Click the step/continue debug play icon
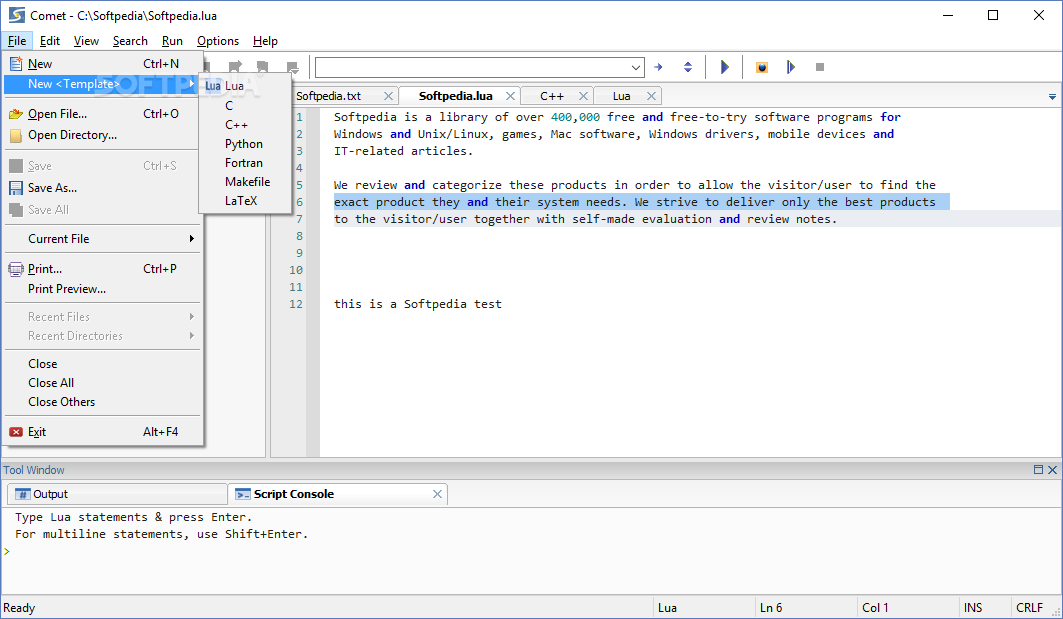This screenshot has height=619, width=1063. (x=790, y=67)
